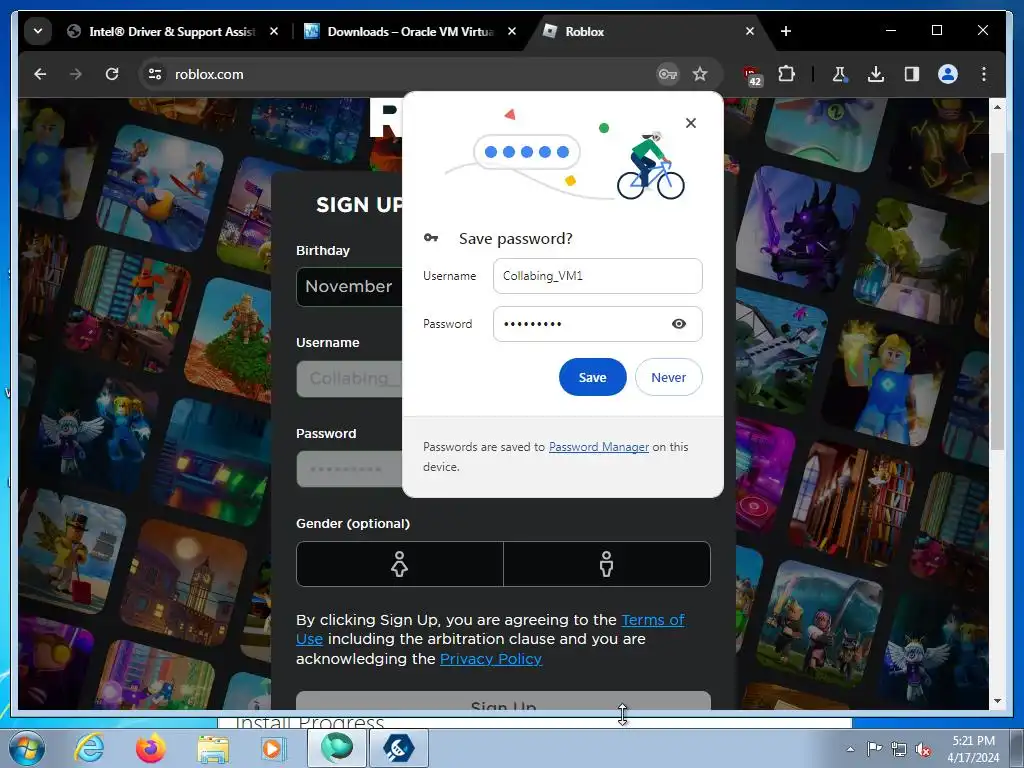Launch Internet Explorer from taskbar
Viewport: 1024px width, 768px height.
pos(89,748)
